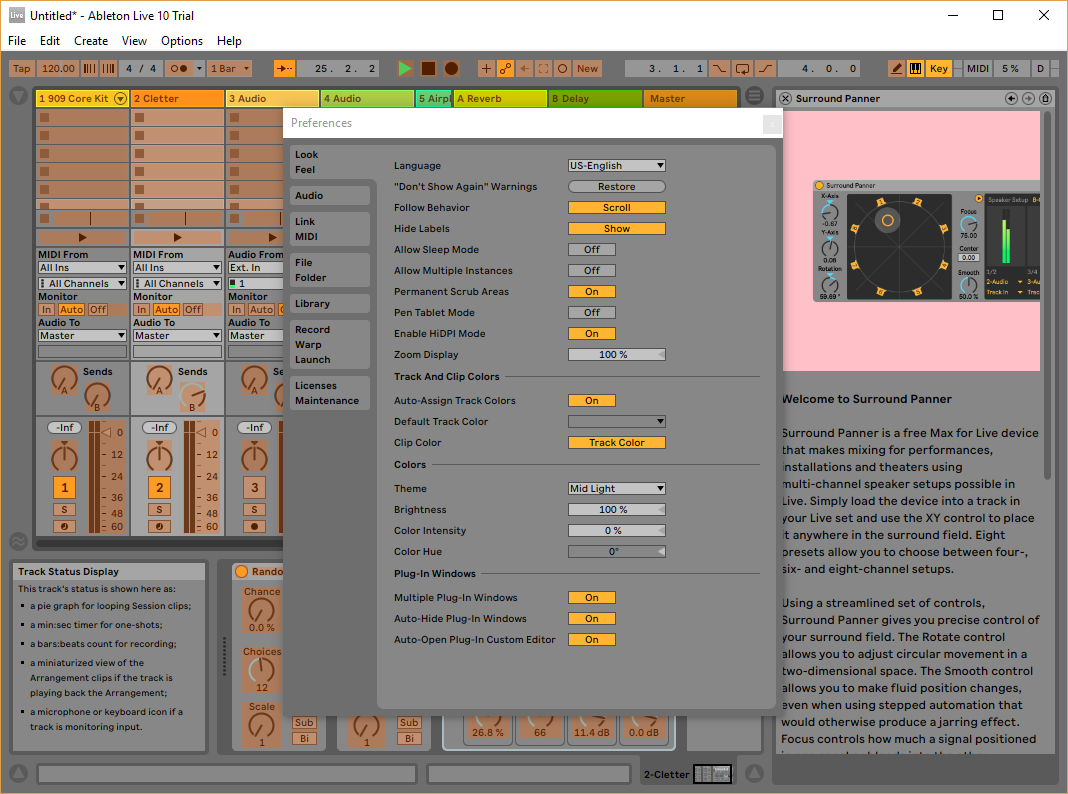Open the Default Track Color dropdown
This screenshot has width=1068, height=794.
[616, 422]
